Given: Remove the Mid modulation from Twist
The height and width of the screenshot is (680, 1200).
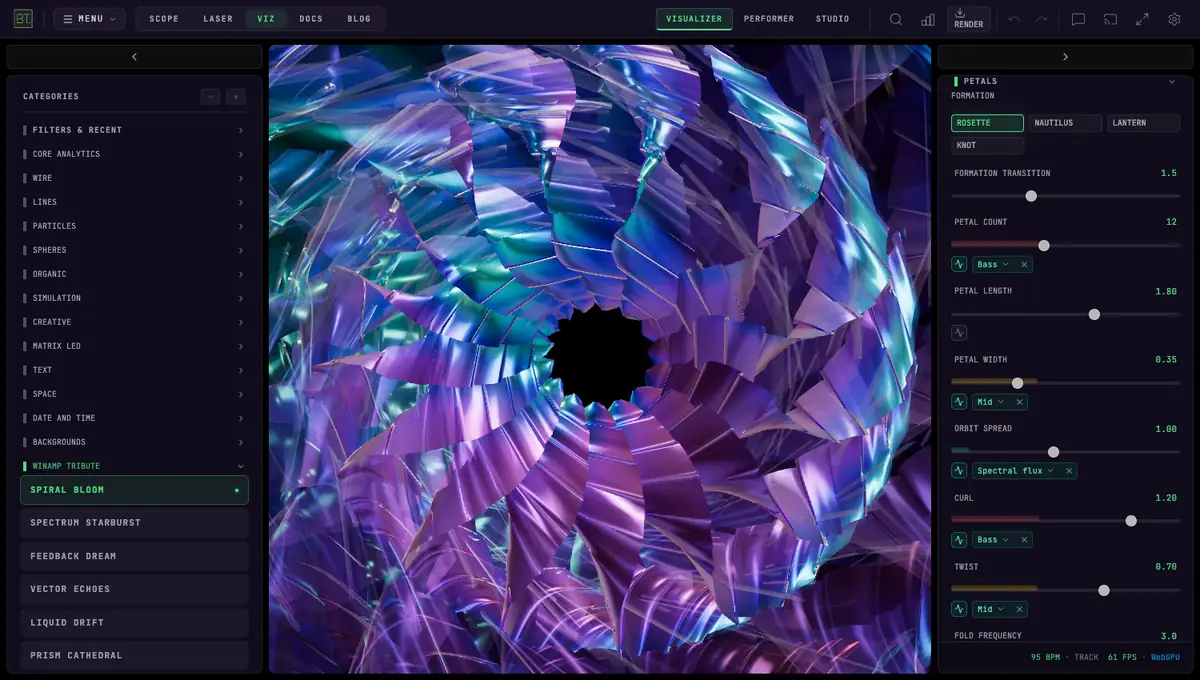Looking at the screenshot, I should click(1019, 609).
